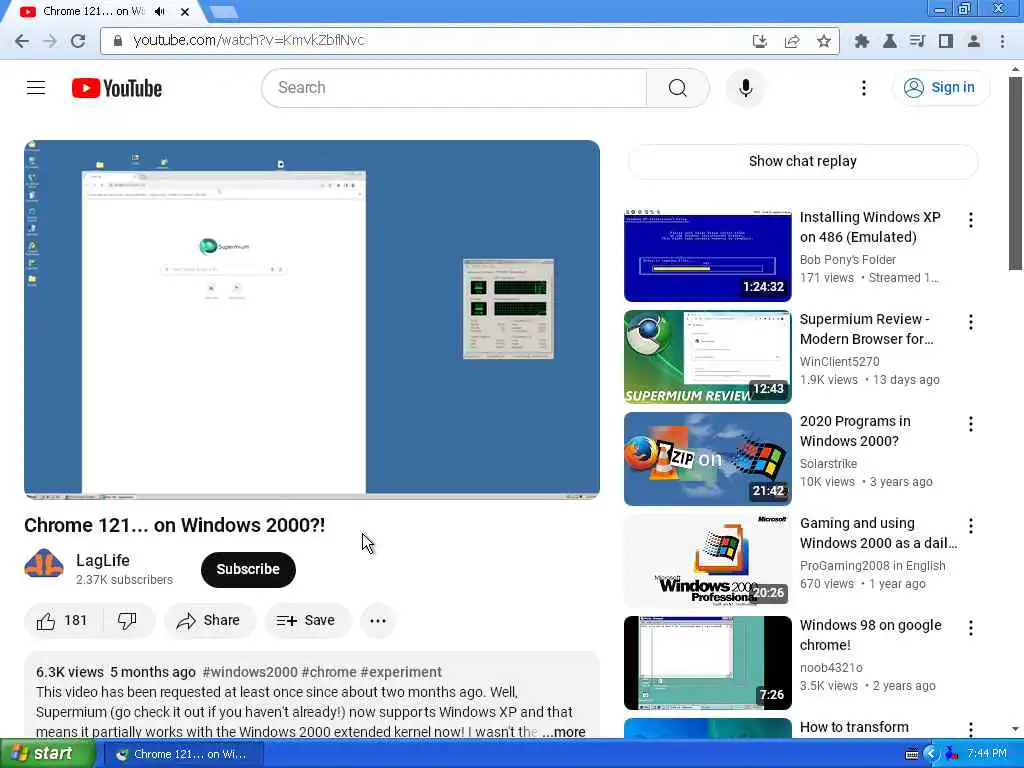Open a new tab with tab button

coord(224,12)
